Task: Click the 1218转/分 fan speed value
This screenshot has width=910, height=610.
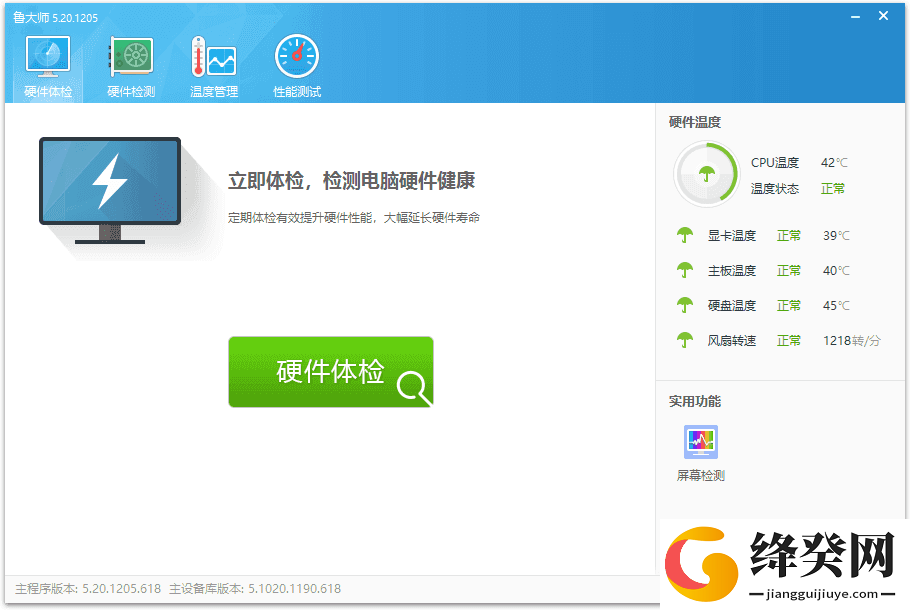Action: pyautogui.click(x=851, y=341)
